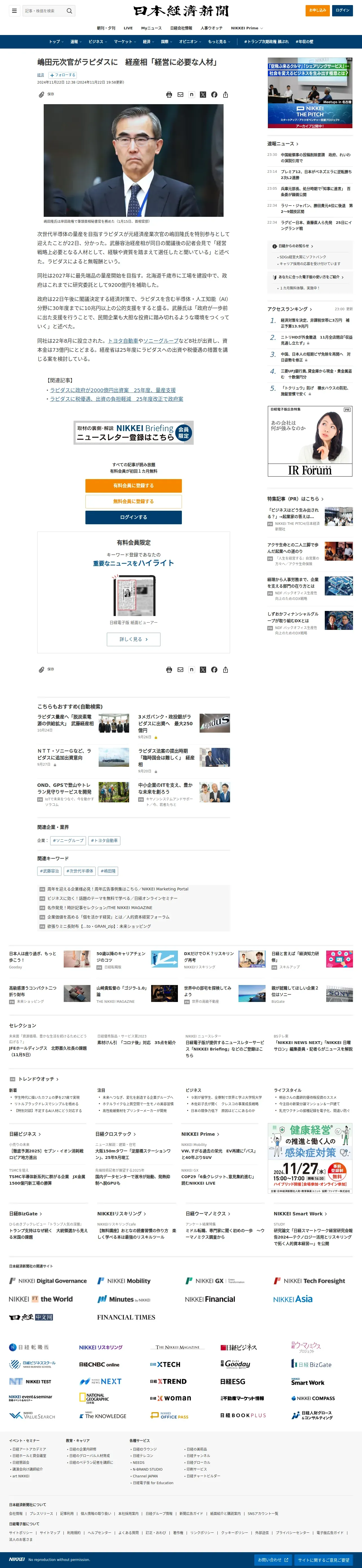
Task: Expand the マーケット navigation dropdown
Action: 125,42
